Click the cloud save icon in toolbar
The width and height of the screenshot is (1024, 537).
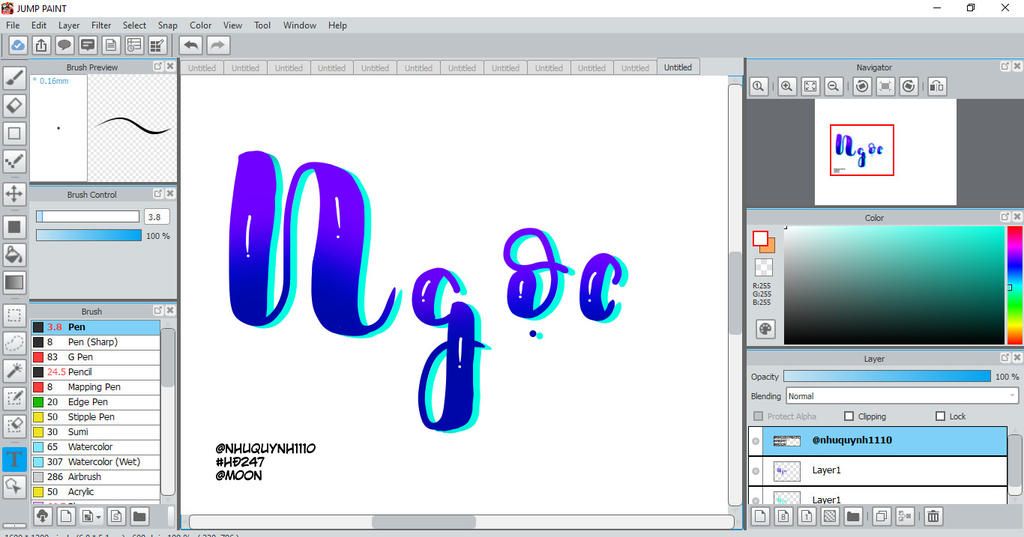18,45
